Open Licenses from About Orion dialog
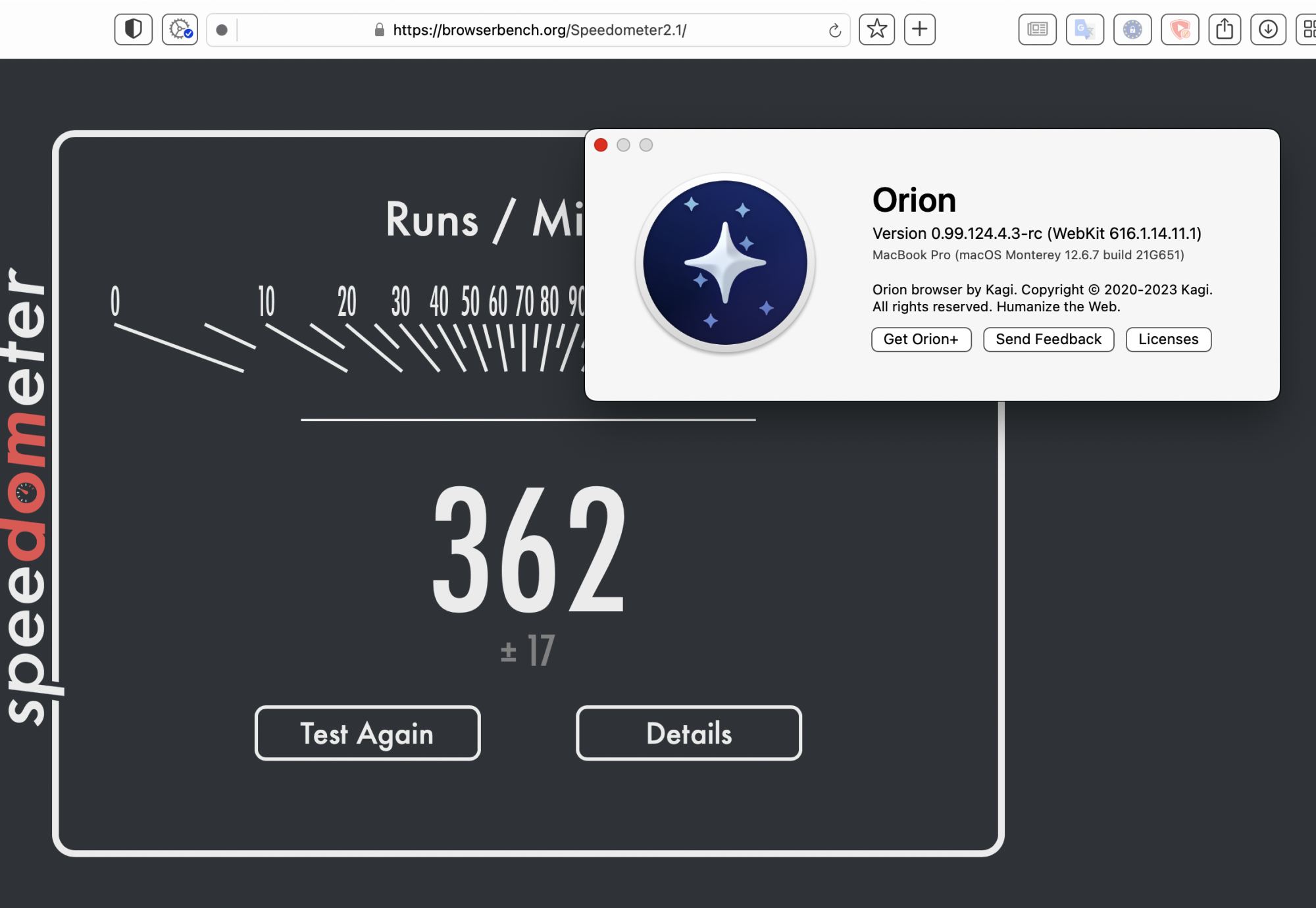The width and height of the screenshot is (1316, 908). 1167,340
